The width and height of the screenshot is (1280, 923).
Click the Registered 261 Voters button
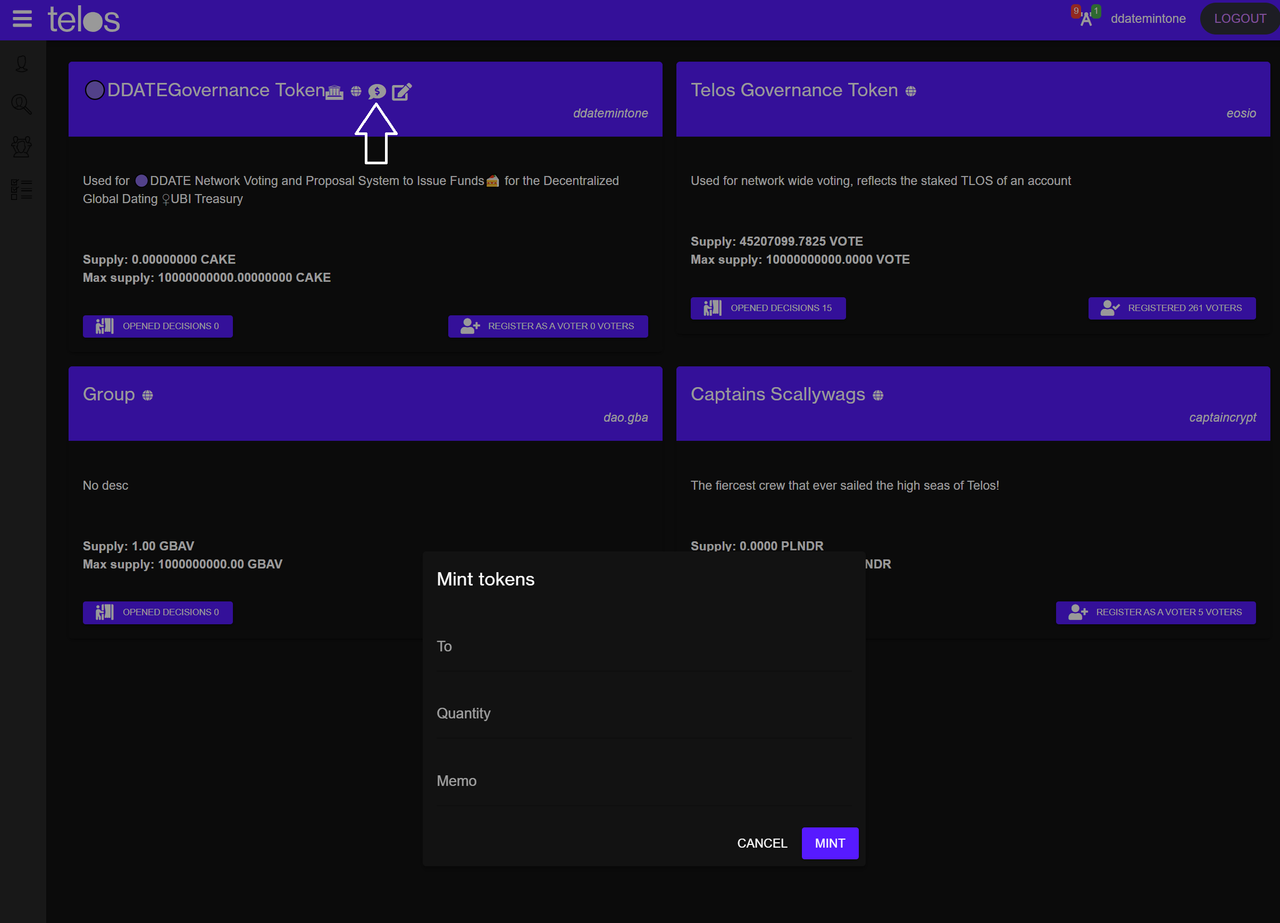[1172, 308]
